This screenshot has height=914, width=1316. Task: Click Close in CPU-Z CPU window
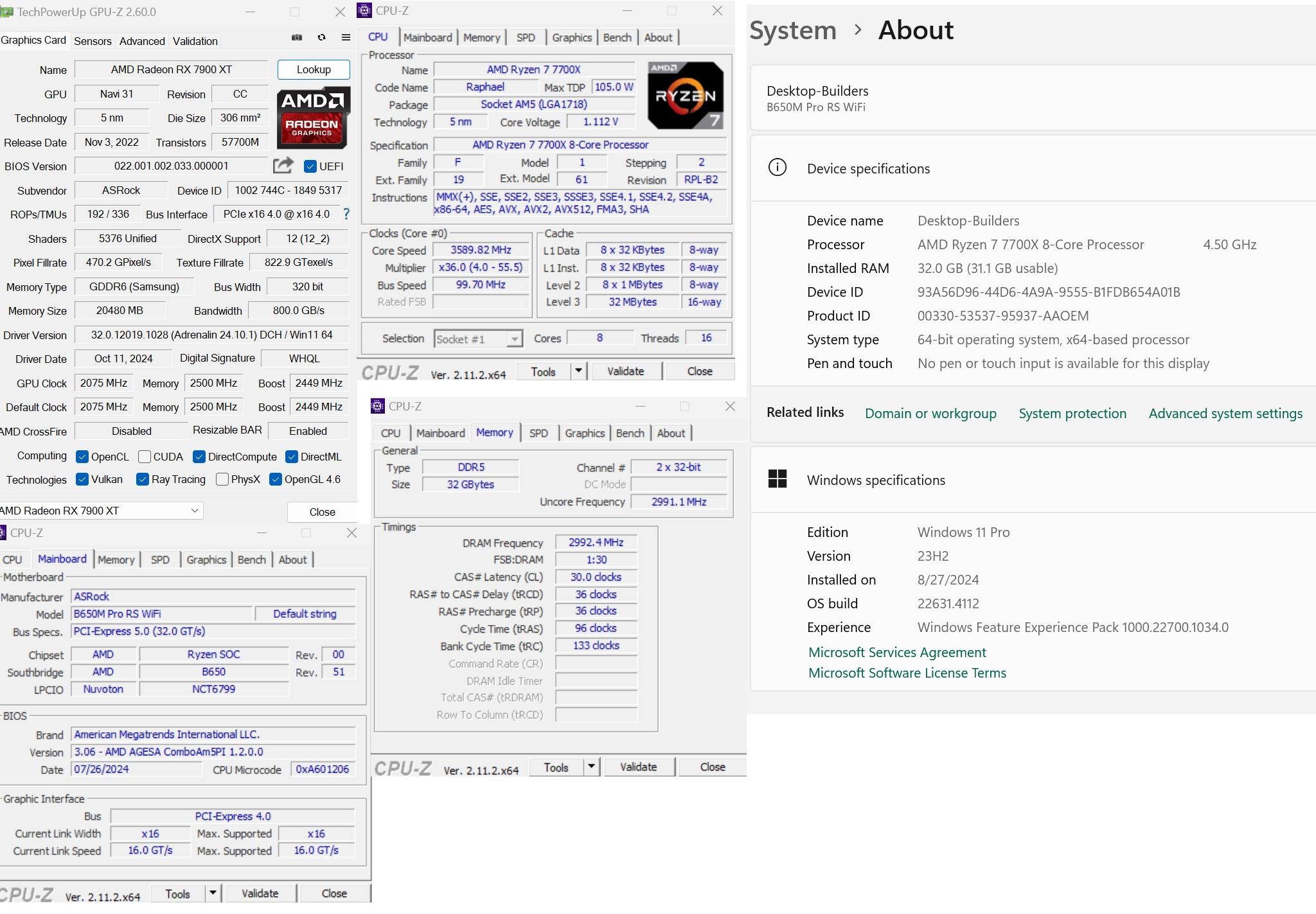700,371
